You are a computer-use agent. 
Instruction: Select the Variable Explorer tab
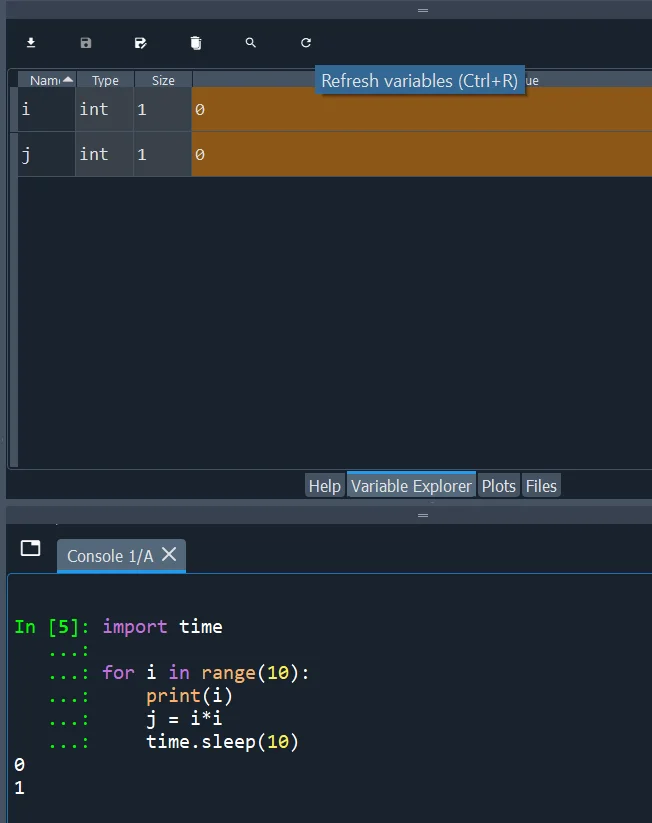click(411, 486)
